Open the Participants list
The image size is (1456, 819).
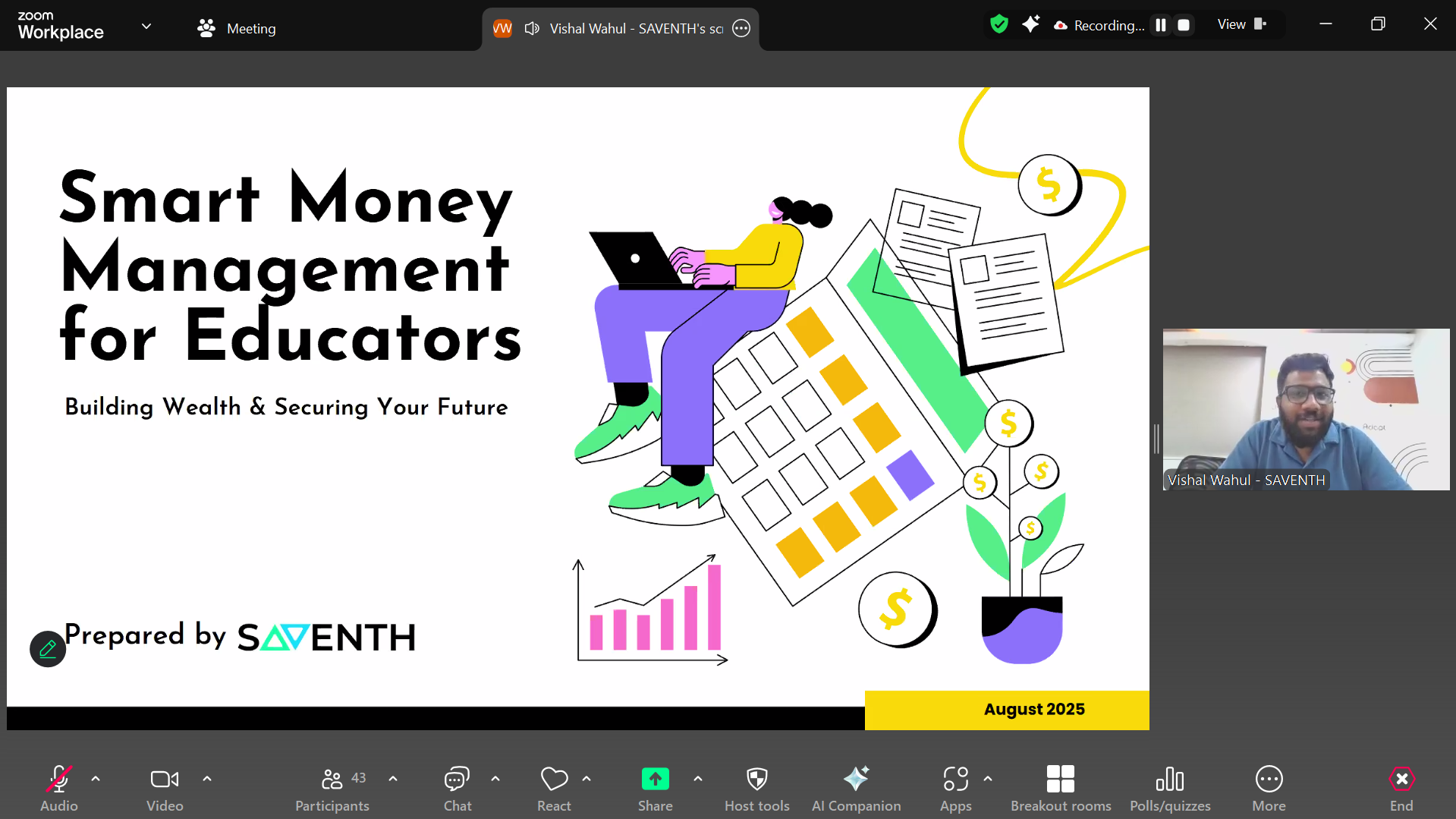[332, 787]
